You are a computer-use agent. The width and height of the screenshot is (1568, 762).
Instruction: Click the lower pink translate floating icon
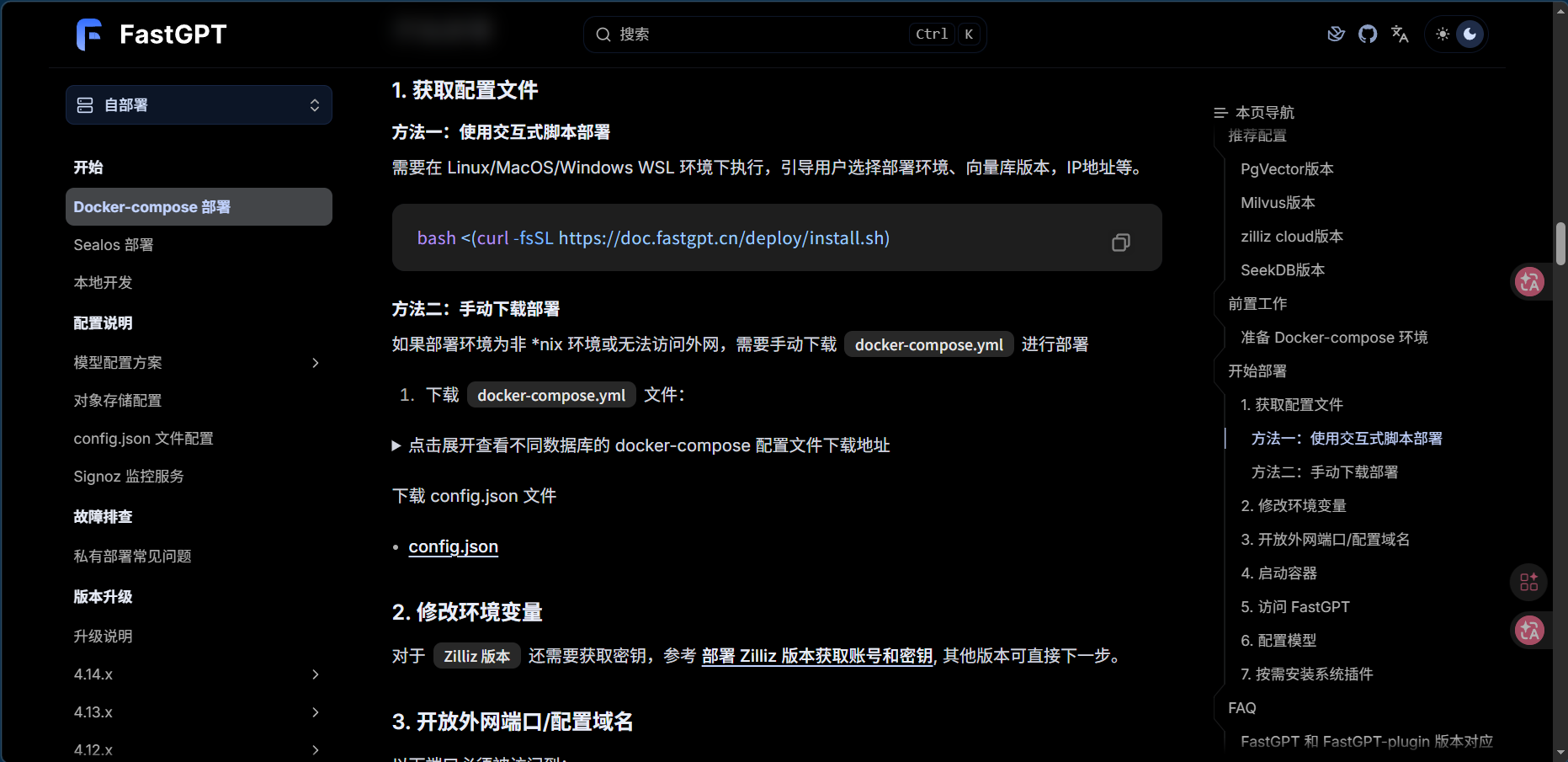pyautogui.click(x=1529, y=630)
